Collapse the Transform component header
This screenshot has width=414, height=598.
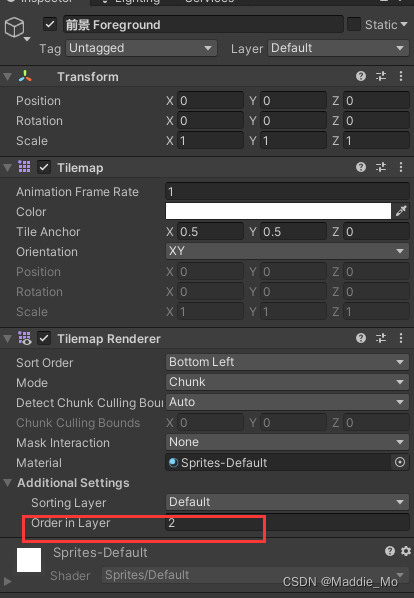7,77
